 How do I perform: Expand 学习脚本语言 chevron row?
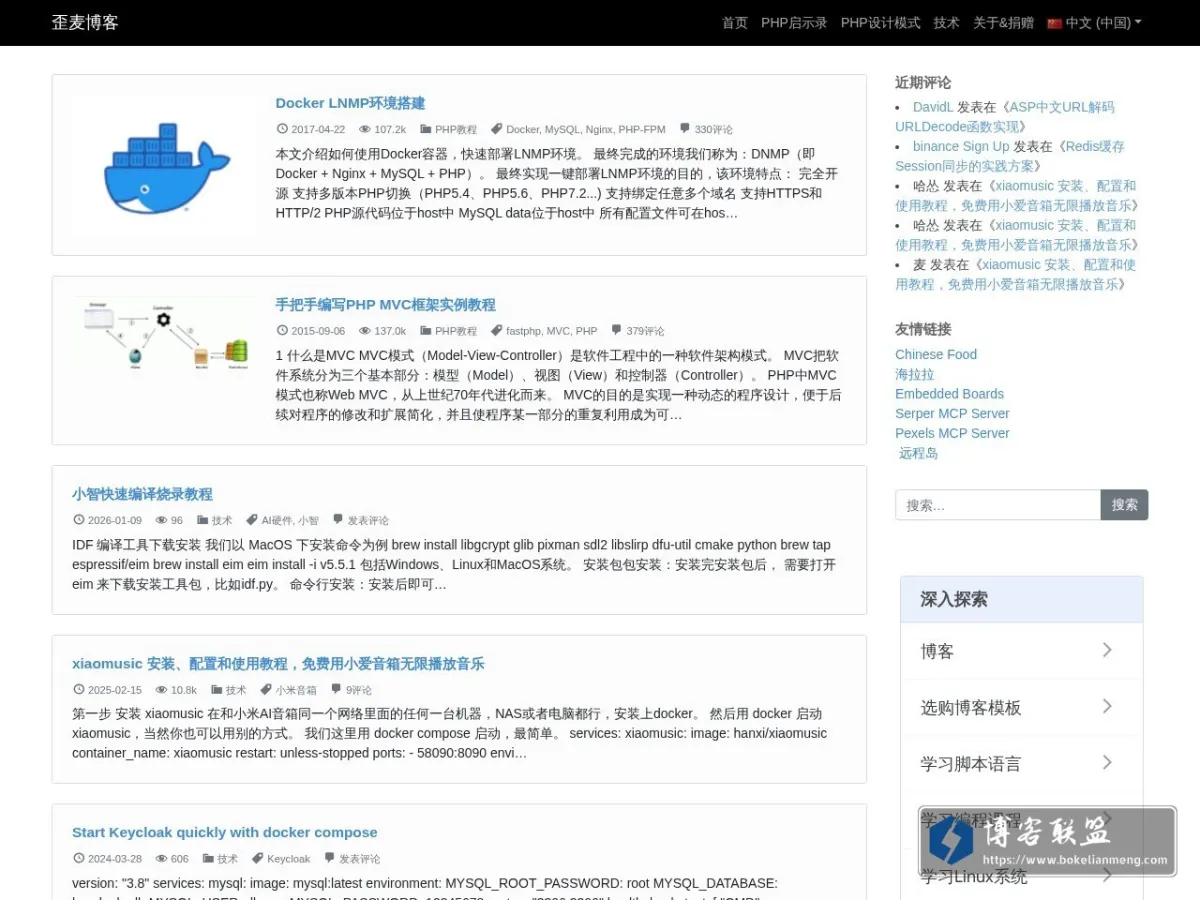pos(1021,763)
